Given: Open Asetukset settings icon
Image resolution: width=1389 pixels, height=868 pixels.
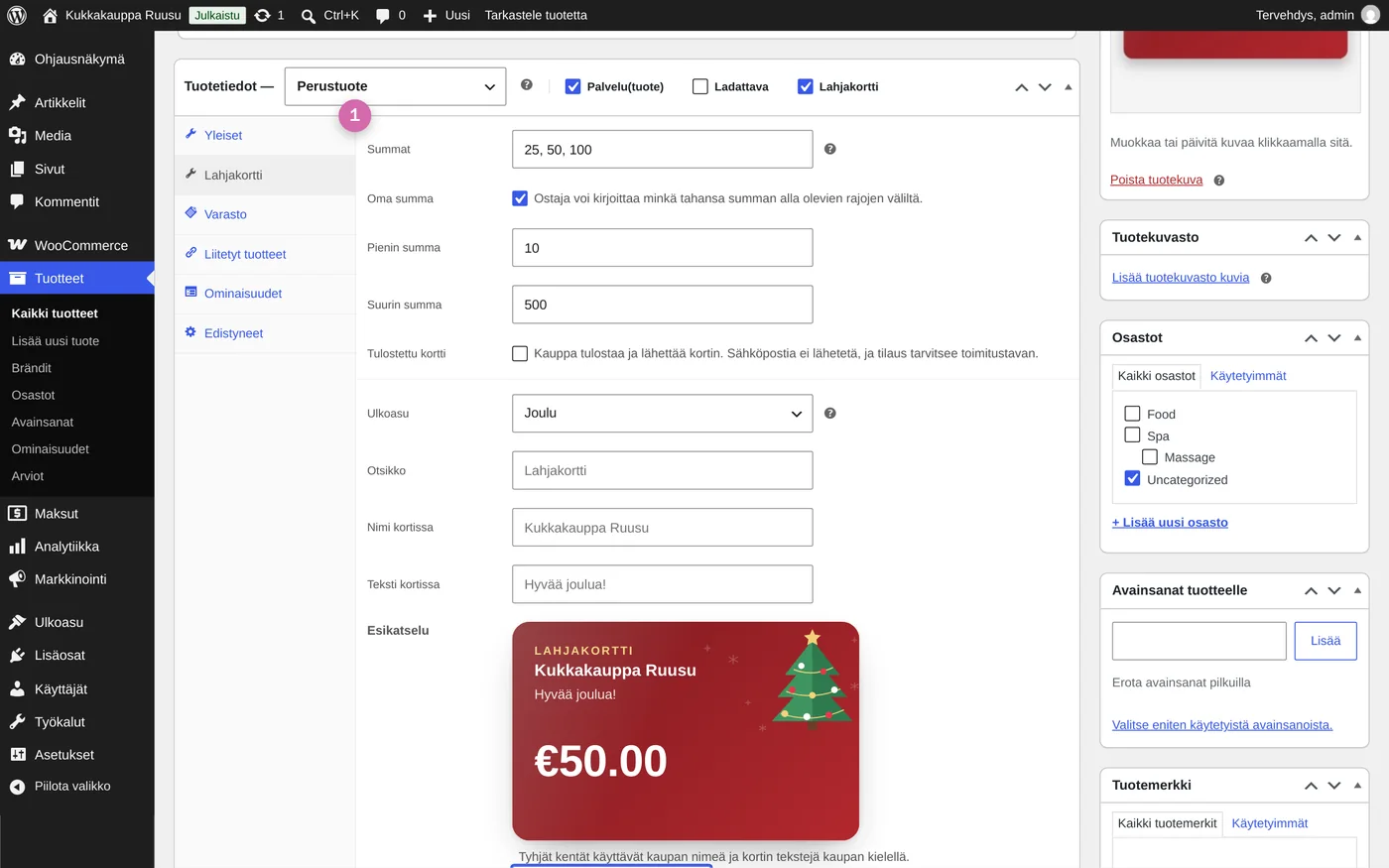Looking at the screenshot, I should click(17, 755).
